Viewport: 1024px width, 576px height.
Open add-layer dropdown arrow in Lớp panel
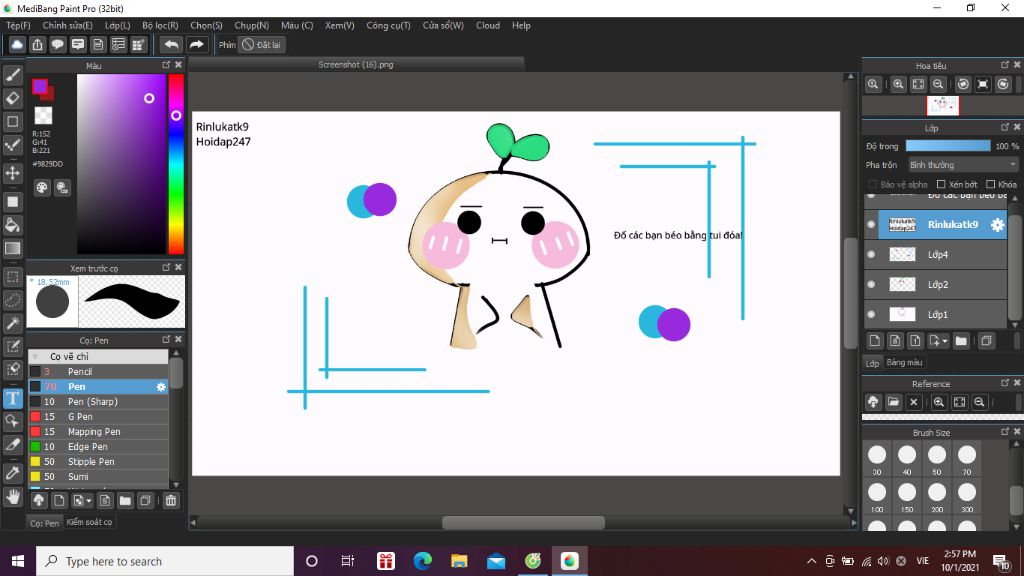coord(944,341)
